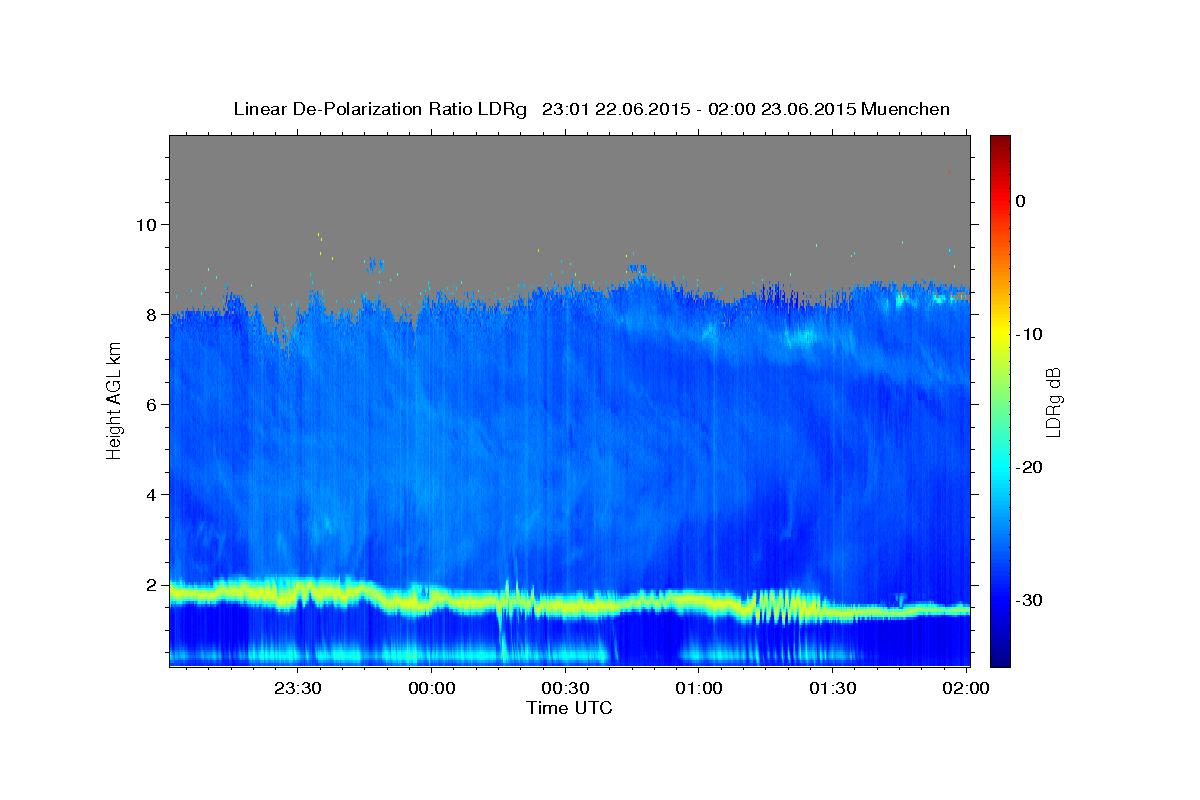This screenshot has width=1200, height=800.
Task: Click the 01:30 time tick label
Action: [833, 688]
